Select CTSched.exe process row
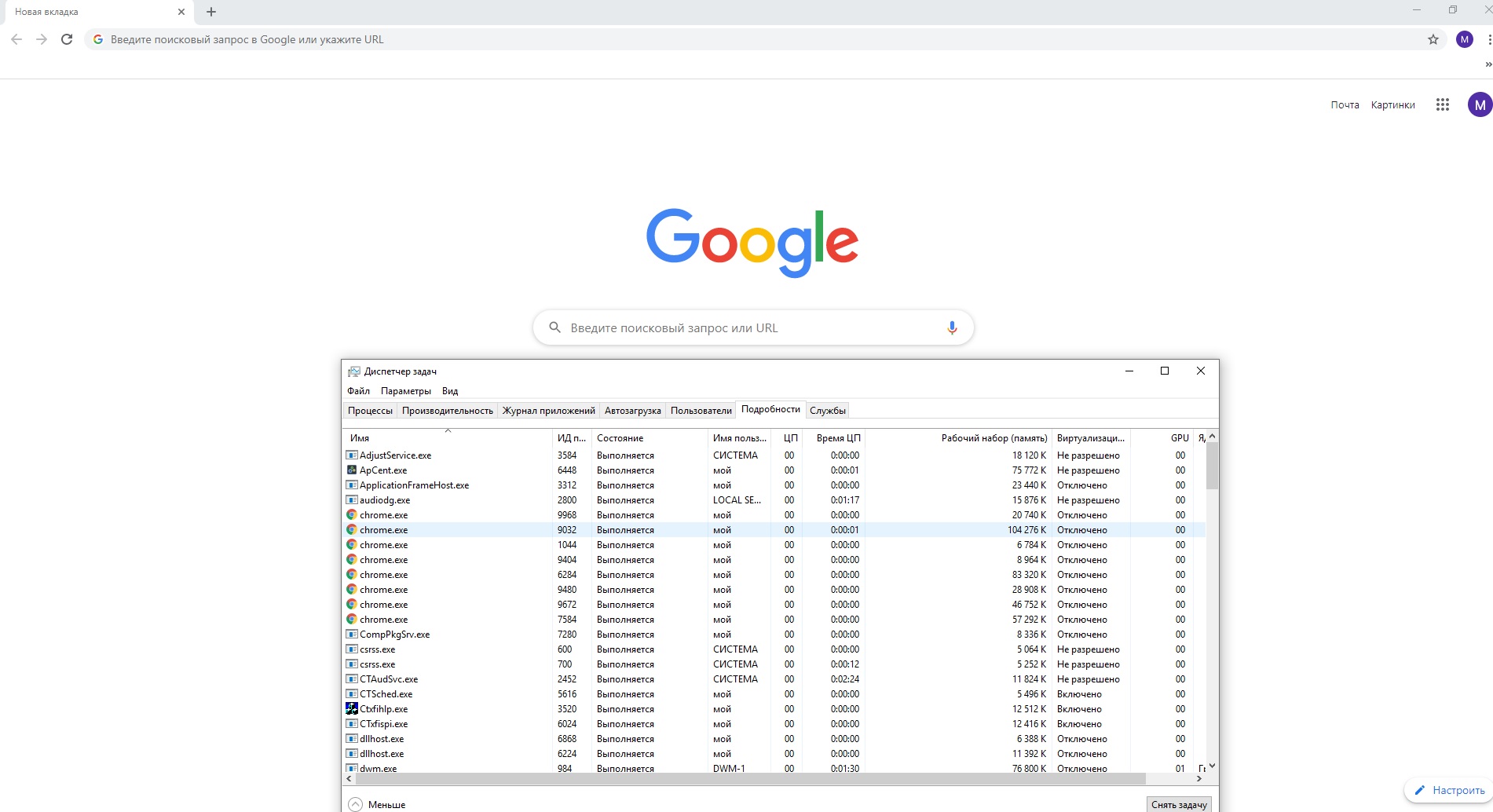 (774, 694)
